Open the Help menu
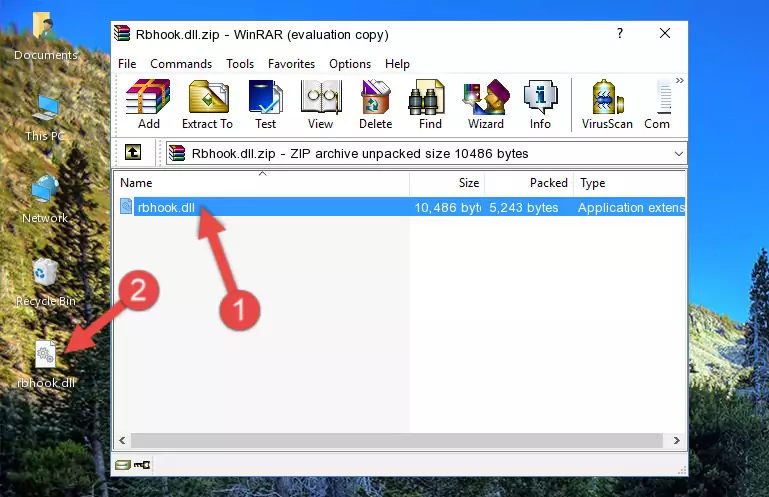 click(397, 64)
